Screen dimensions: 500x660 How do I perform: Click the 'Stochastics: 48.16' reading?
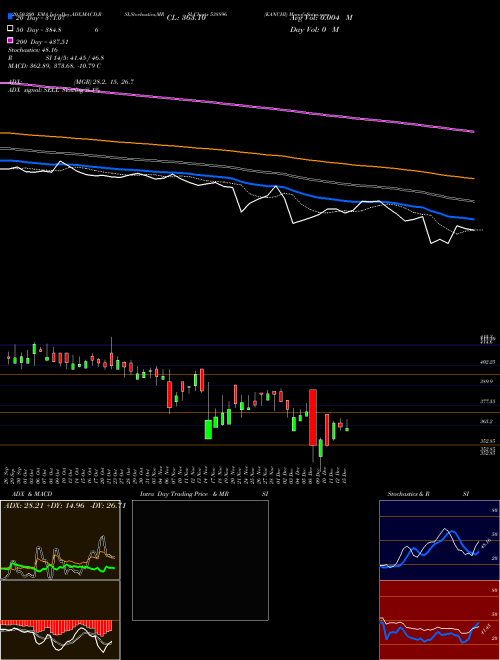pos(32,50)
